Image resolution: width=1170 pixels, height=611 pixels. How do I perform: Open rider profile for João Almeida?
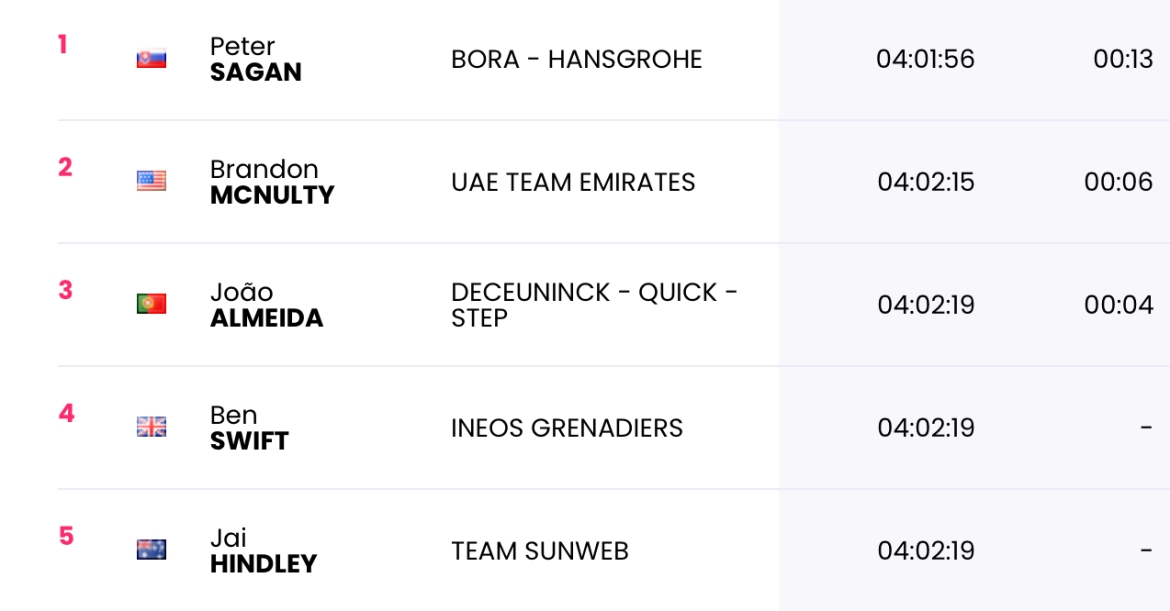tap(266, 305)
